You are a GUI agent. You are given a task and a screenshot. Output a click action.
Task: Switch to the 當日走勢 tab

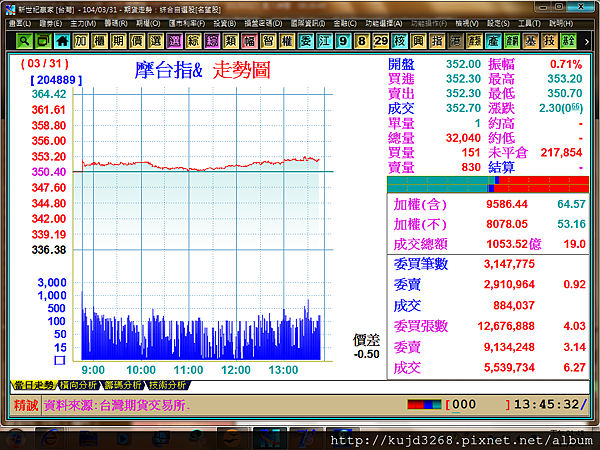point(34,385)
